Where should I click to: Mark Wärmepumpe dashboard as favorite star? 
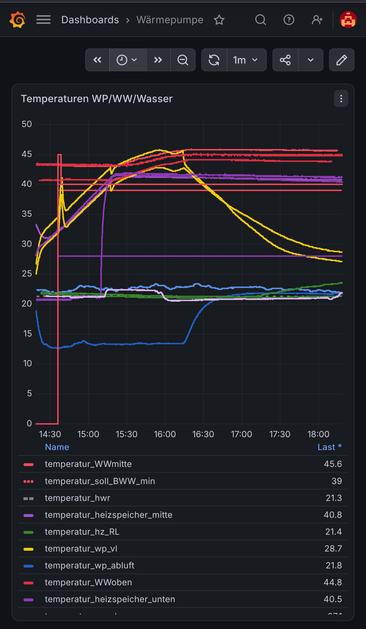pyautogui.click(x=219, y=20)
